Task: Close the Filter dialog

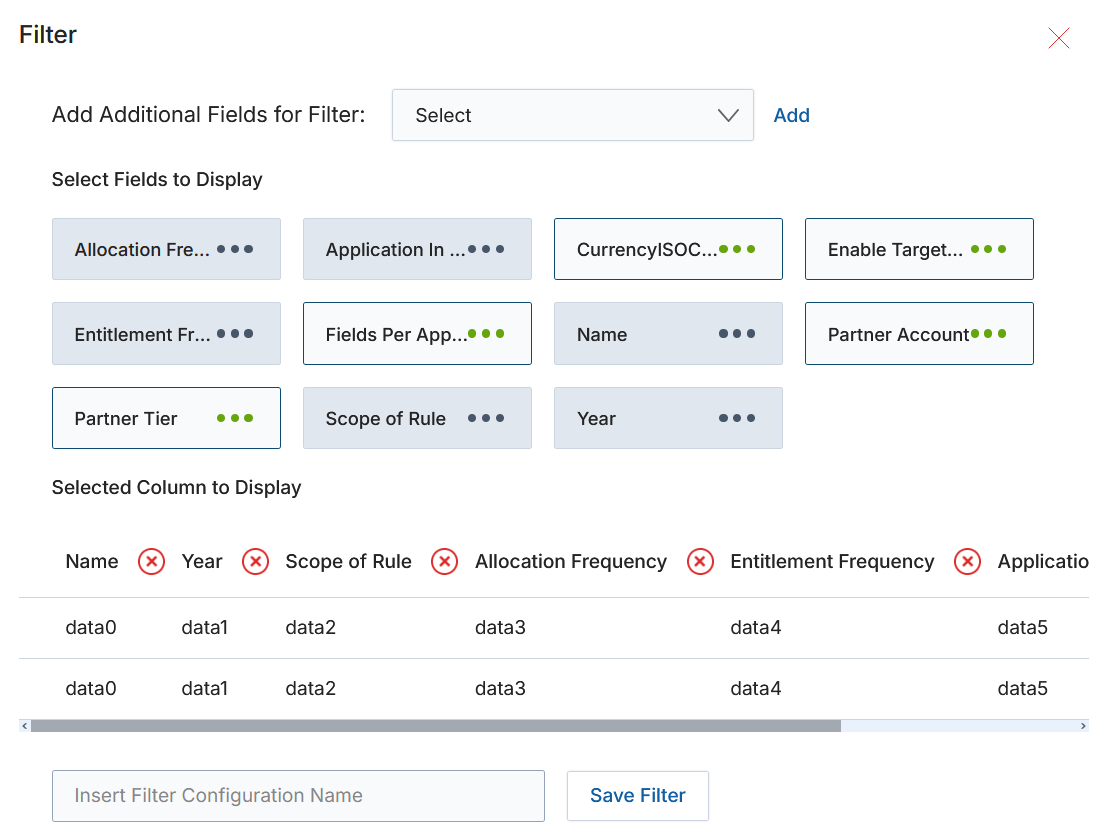Action: (x=1058, y=38)
